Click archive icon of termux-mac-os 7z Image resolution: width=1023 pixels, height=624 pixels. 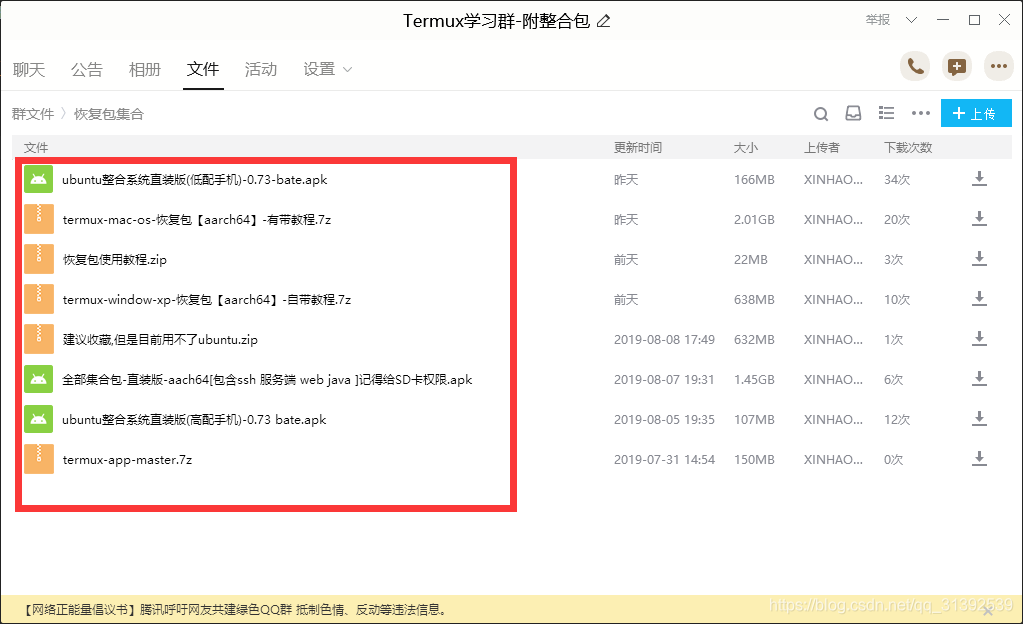point(38,219)
